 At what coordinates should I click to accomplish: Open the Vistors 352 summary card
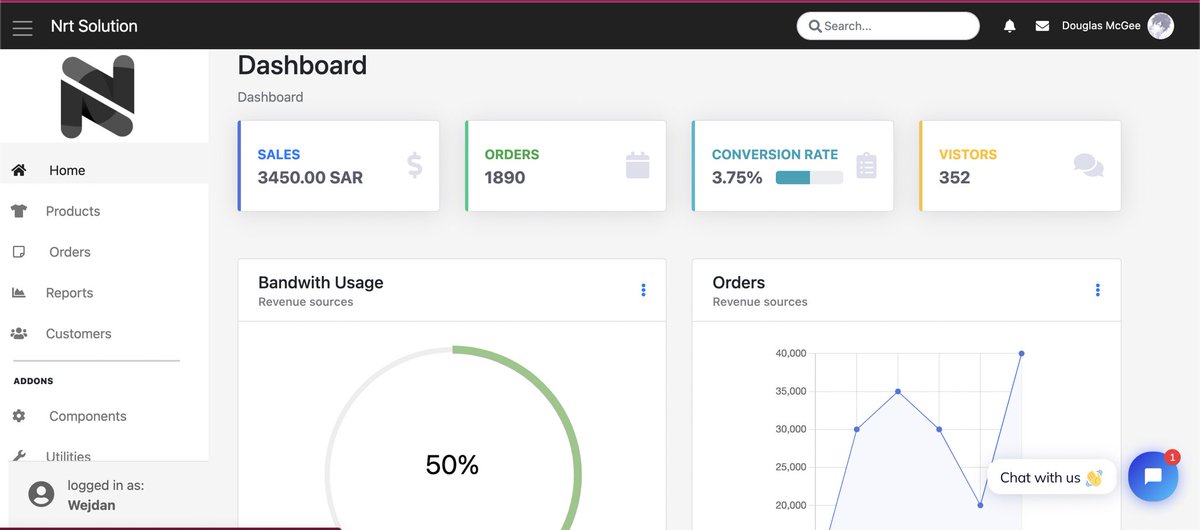coord(1020,166)
